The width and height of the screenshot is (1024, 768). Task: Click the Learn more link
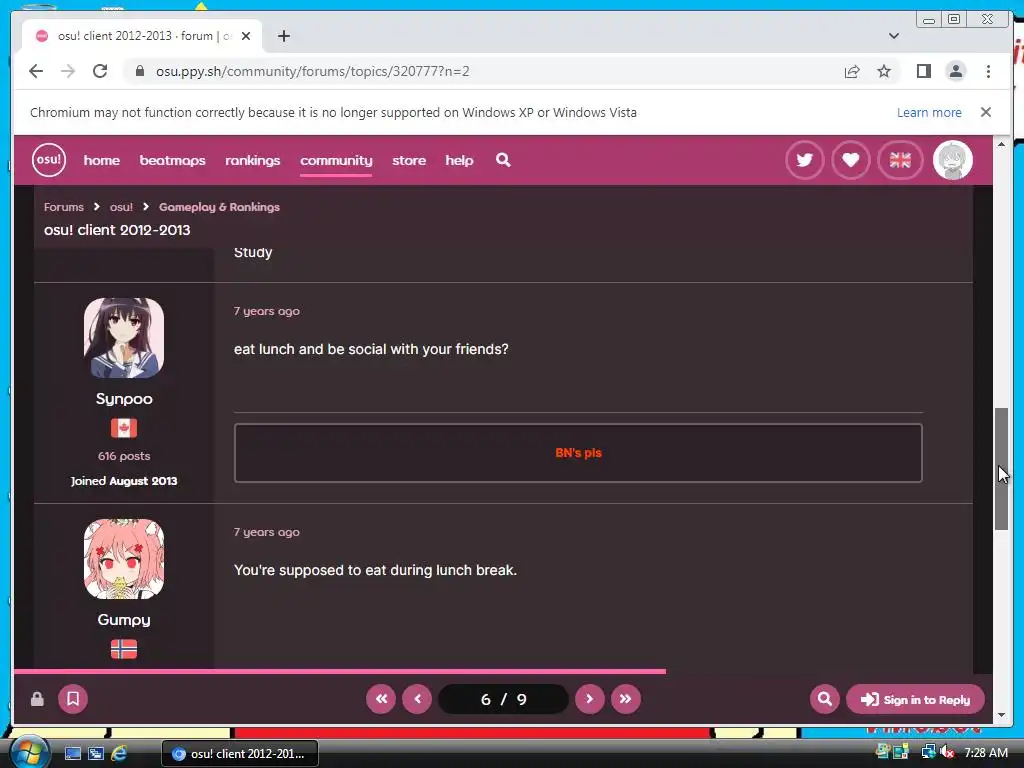[x=929, y=112]
